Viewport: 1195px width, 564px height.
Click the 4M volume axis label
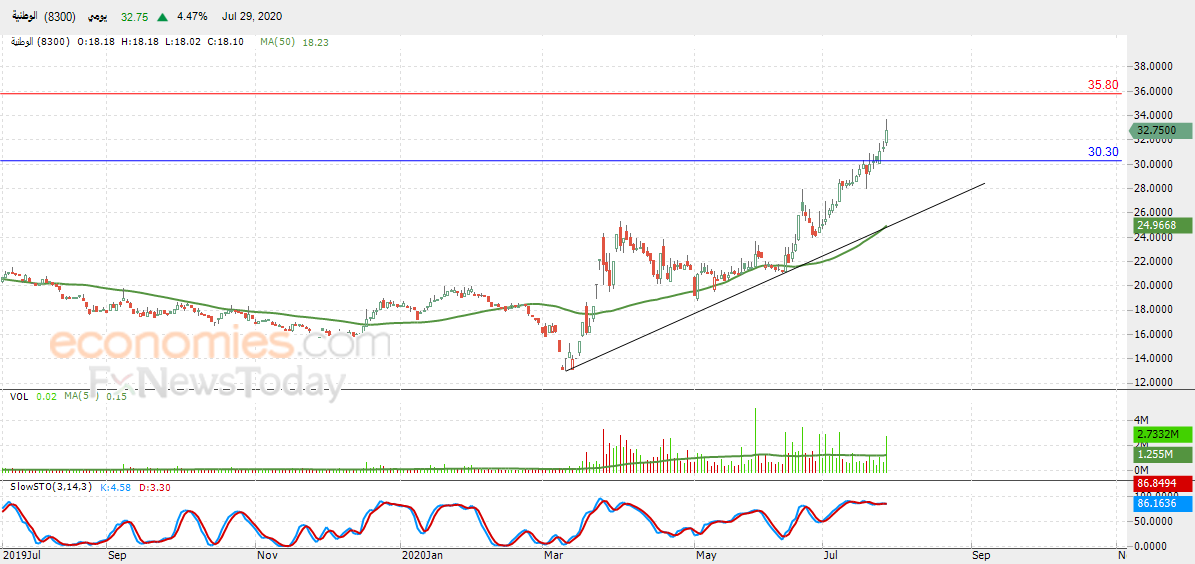(x=1142, y=420)
